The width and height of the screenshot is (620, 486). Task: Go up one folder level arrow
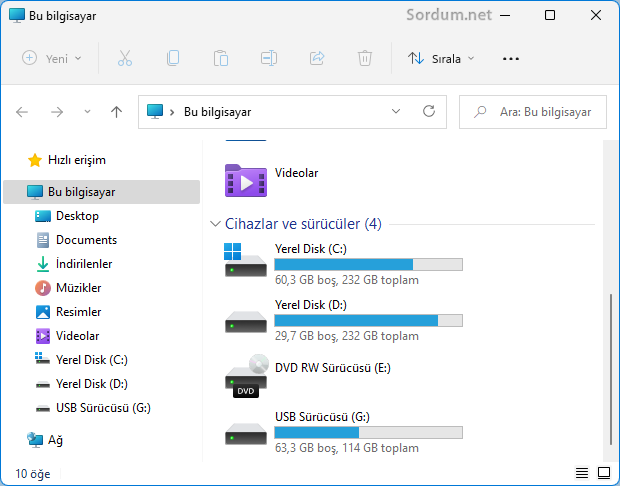(116, 112)
